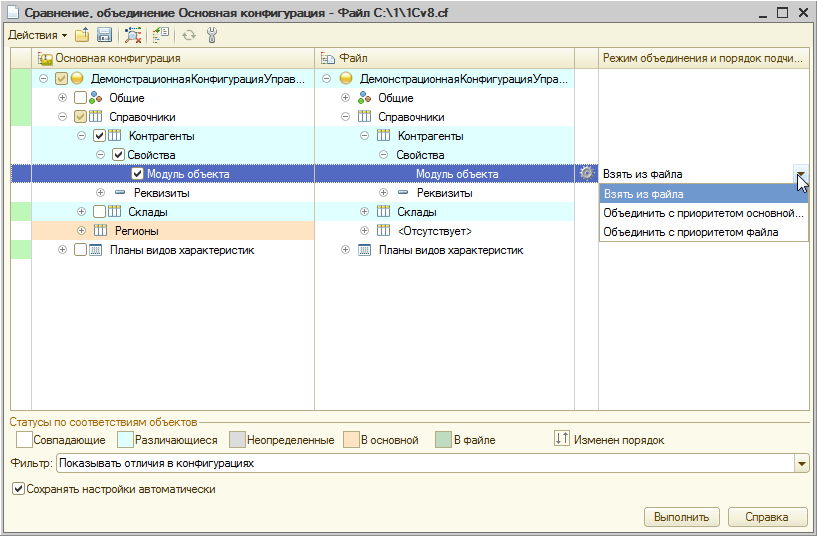The image size is (817, 536).
Task: Click the checklist mark-by-subsystems toolbar icon
Action: [x=161, y=35]
